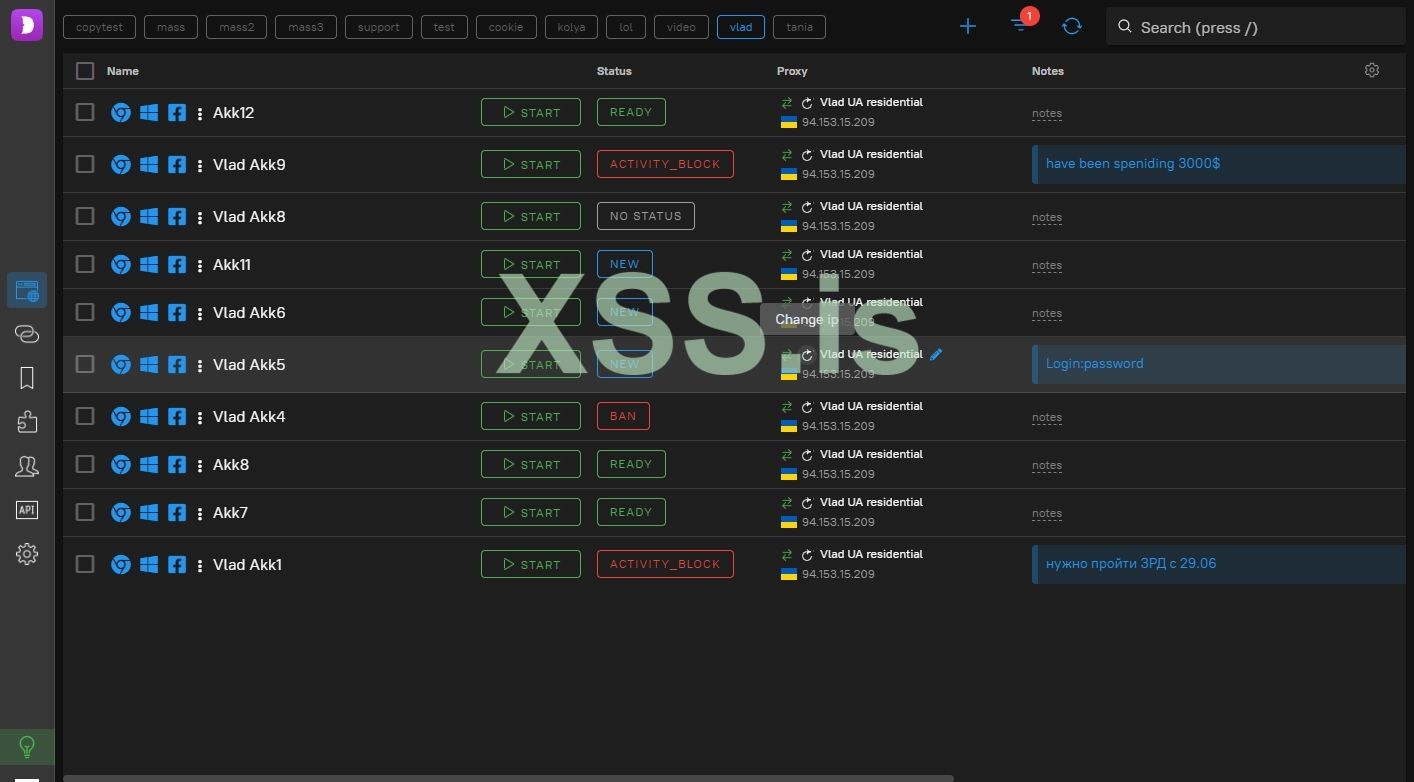Open the bookmarks sidebar icon
Image resolution: width=1414 pixels, height=782 pixels.
(x=27, y=377)
